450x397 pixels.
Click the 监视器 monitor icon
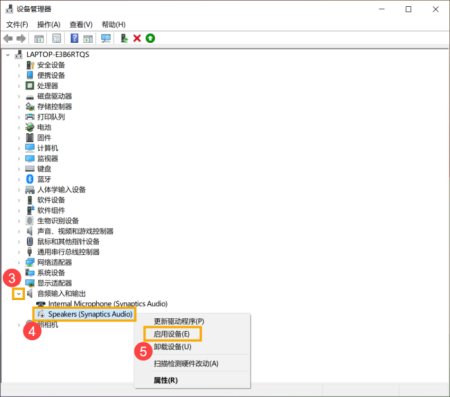(30, 158)
